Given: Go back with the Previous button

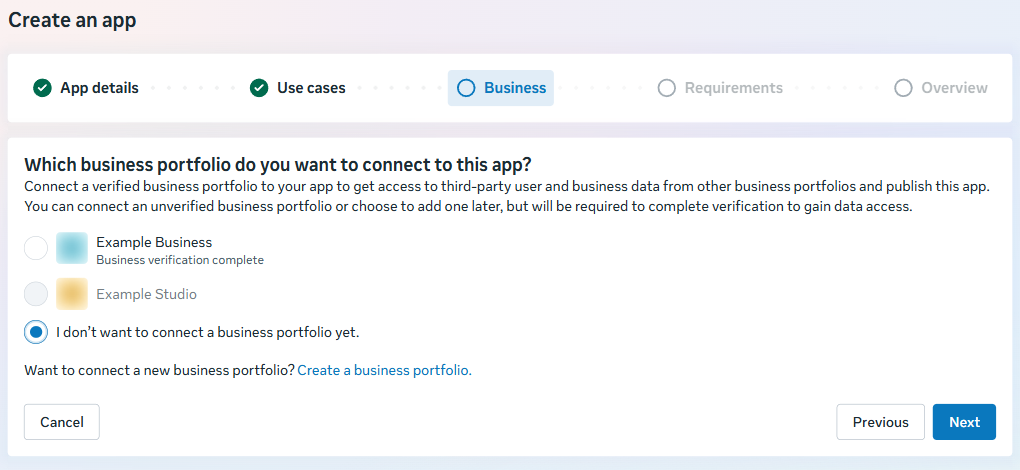Looking at the screenshot, I should point(881,422).
